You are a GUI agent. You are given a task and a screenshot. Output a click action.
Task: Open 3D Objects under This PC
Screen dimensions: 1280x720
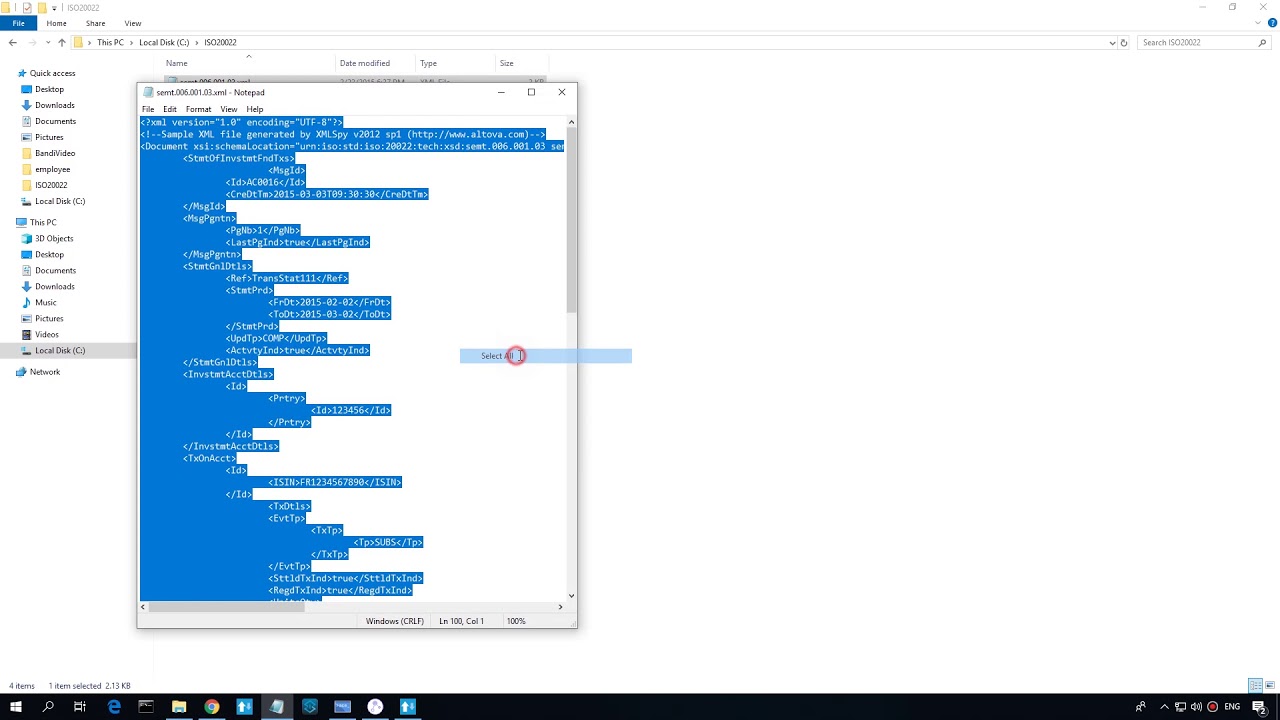pyautogui.click(x=54, y=238)
